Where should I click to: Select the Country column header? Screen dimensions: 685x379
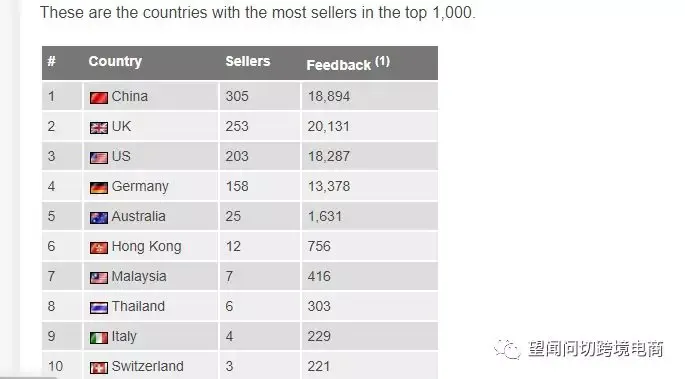(115, 62)
